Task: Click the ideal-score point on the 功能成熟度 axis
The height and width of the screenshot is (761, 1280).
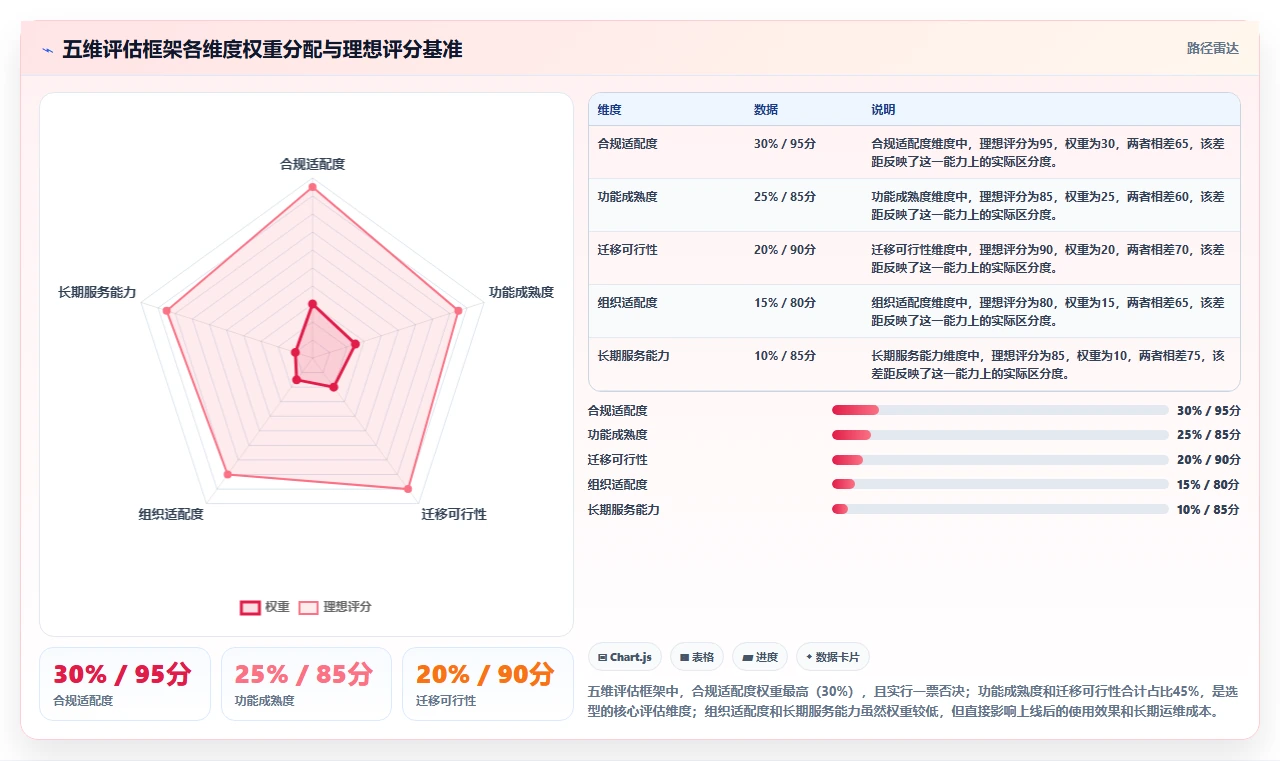Action: pyautogui.click(x=458, y=311)
